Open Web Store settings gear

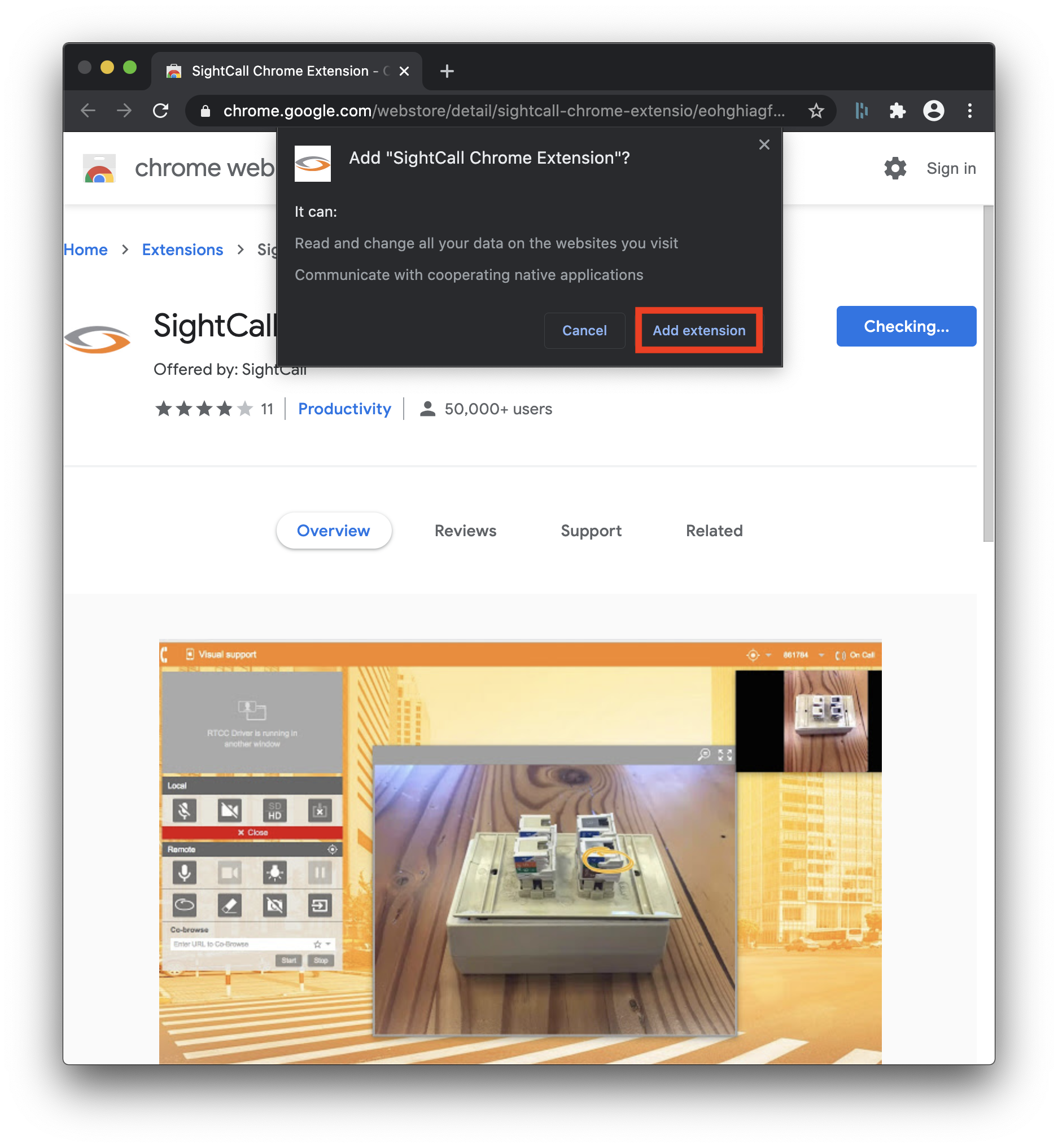pos(895,168)
